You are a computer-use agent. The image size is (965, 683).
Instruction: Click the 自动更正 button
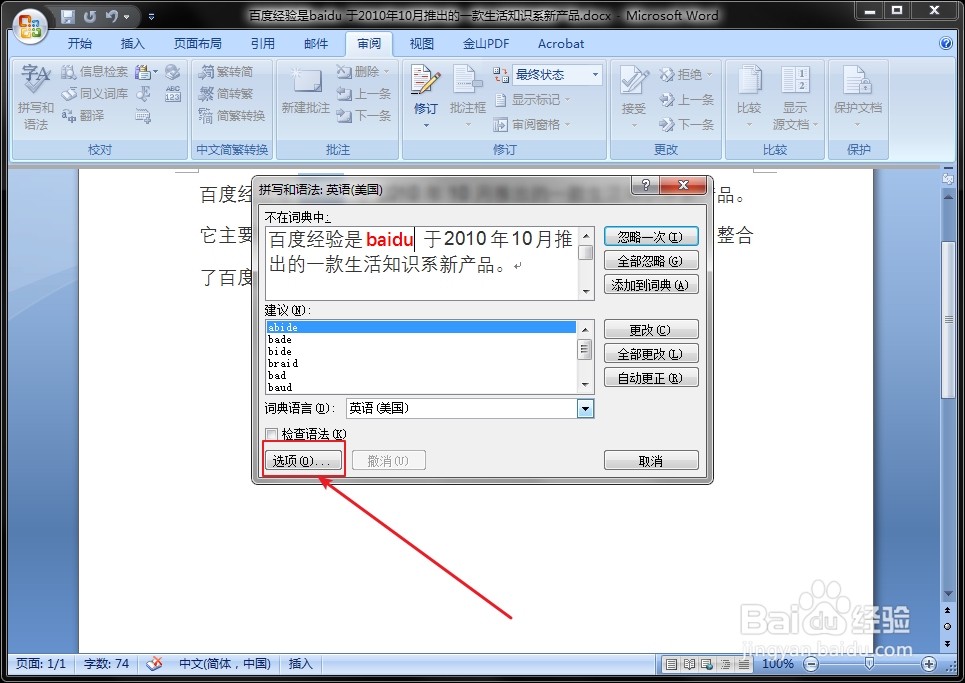point(651,378)
